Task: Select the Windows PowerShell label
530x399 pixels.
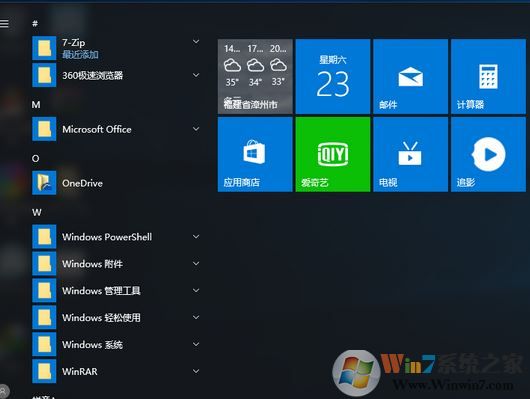Action: point(107,237)
